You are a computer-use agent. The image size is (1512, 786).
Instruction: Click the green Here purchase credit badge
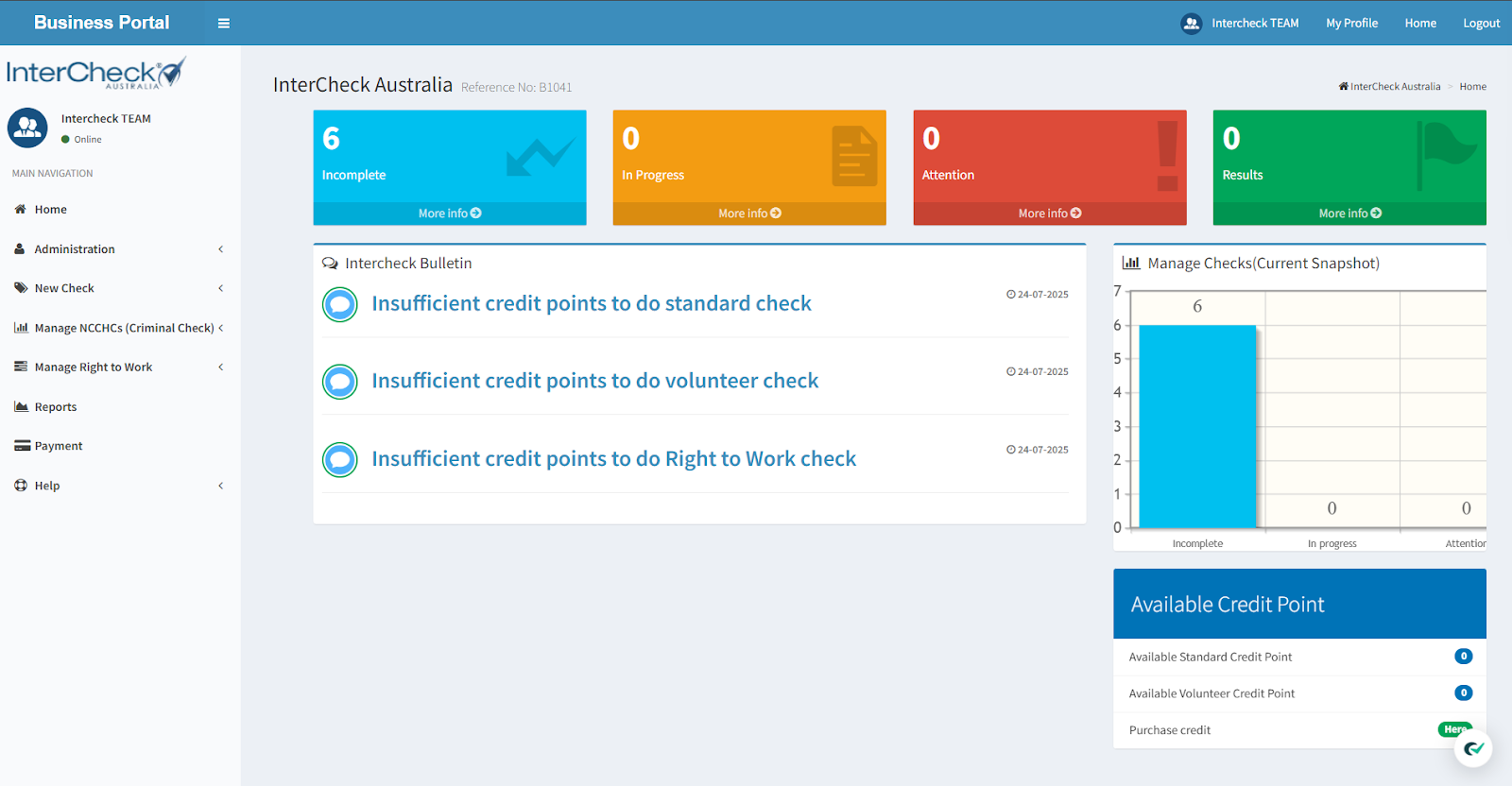[x=1454, y=729]
